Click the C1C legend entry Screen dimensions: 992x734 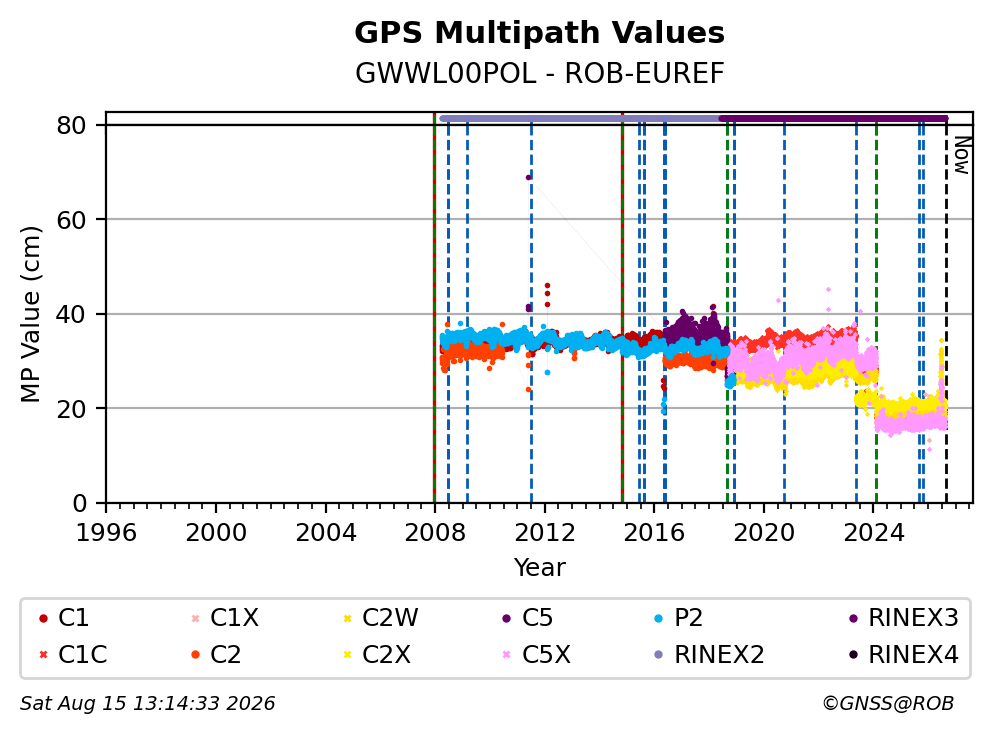(x=73, y=654)
